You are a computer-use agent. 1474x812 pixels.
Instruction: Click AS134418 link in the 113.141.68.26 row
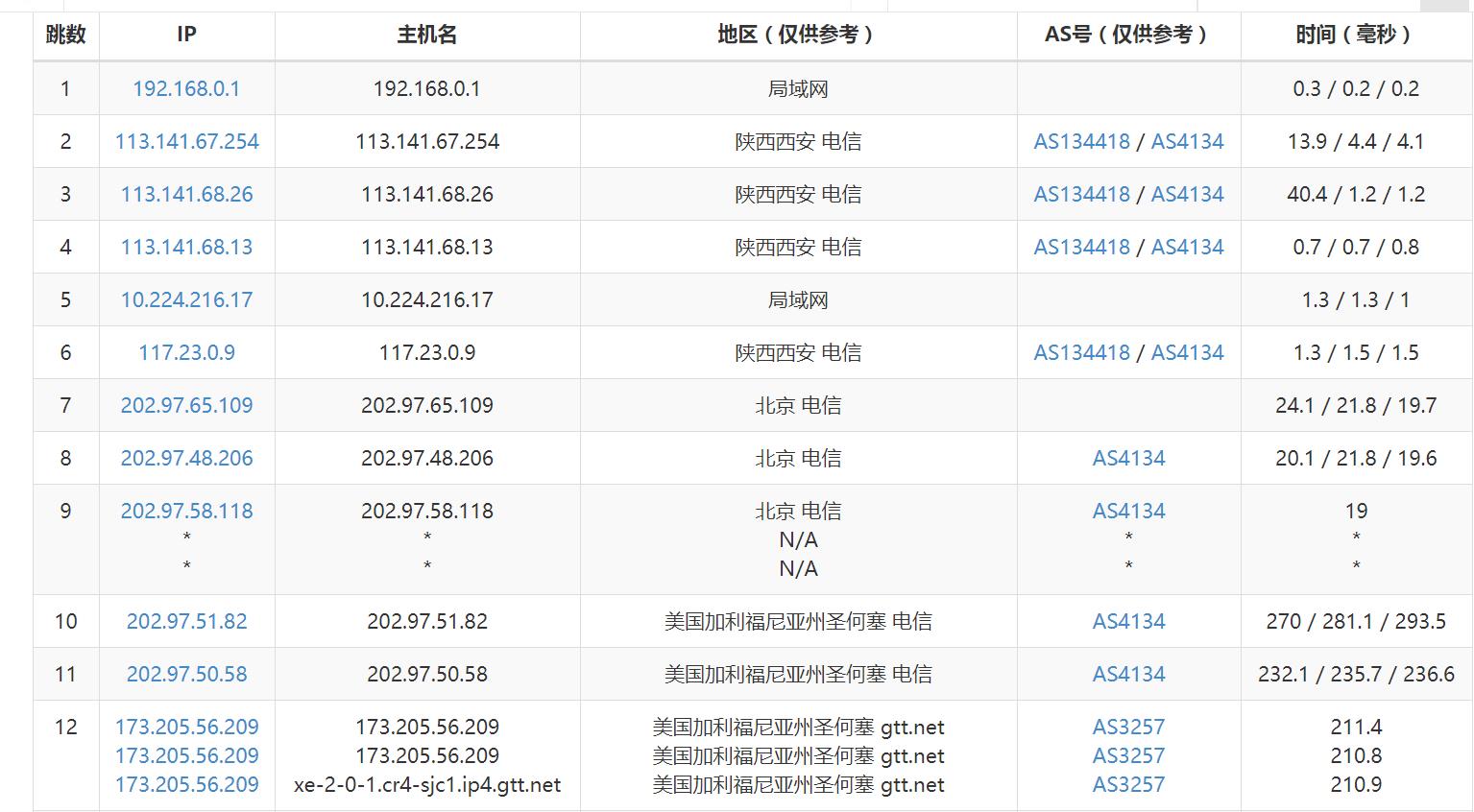tap(1081, 194)
